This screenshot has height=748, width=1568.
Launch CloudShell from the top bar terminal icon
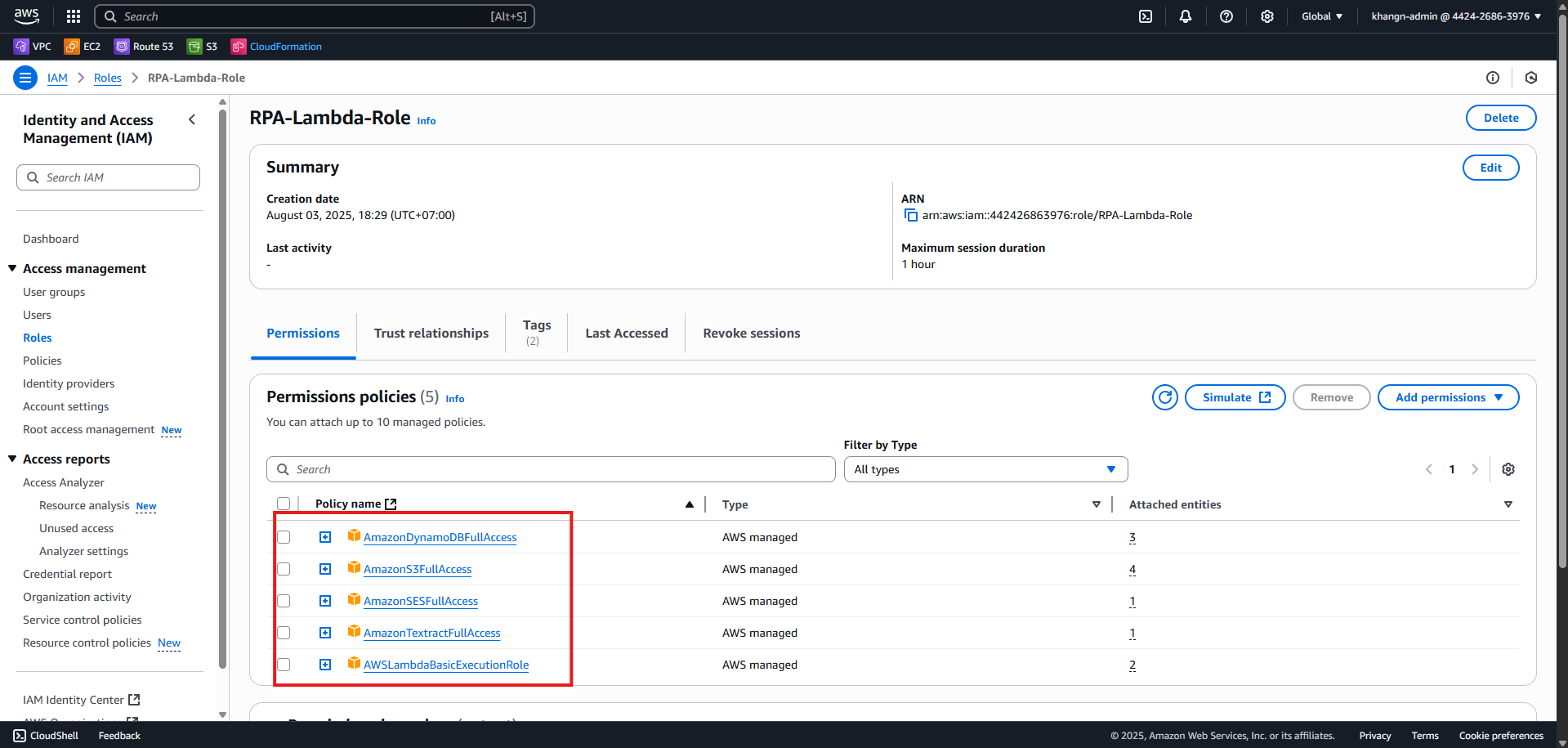click(x=1146, y=16)
